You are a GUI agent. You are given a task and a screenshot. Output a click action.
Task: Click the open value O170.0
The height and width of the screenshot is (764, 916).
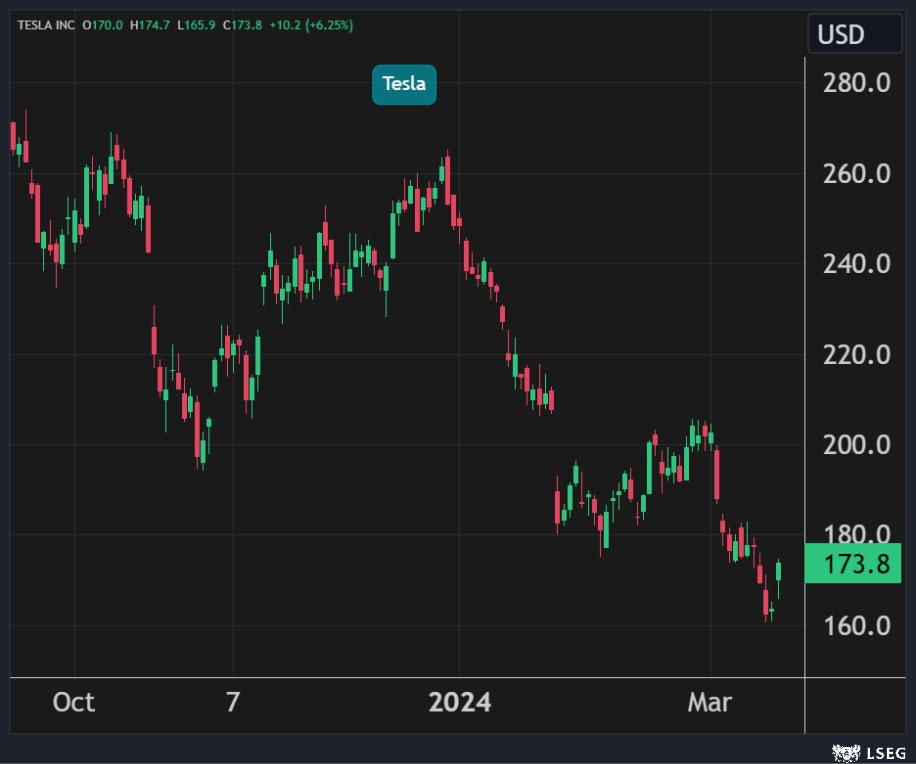coord(102,24)
